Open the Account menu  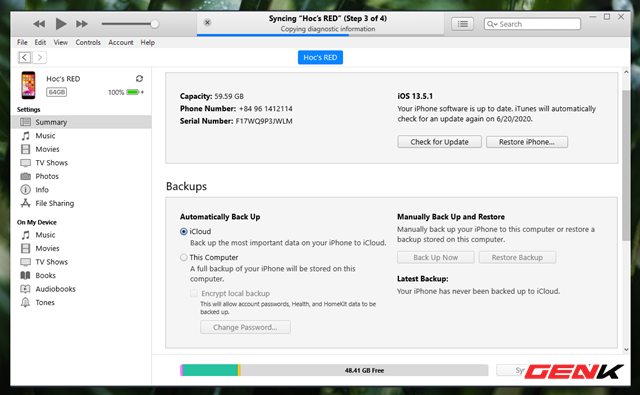click(120, 42)
